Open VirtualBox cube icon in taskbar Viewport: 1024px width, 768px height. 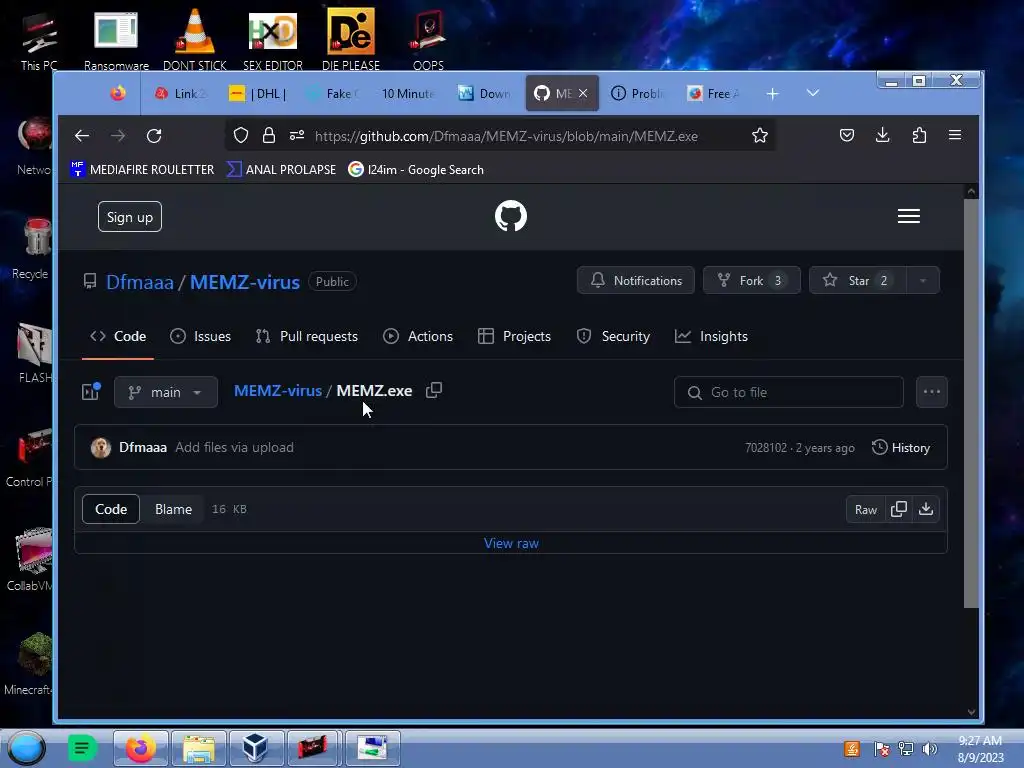tap(255, 748)
